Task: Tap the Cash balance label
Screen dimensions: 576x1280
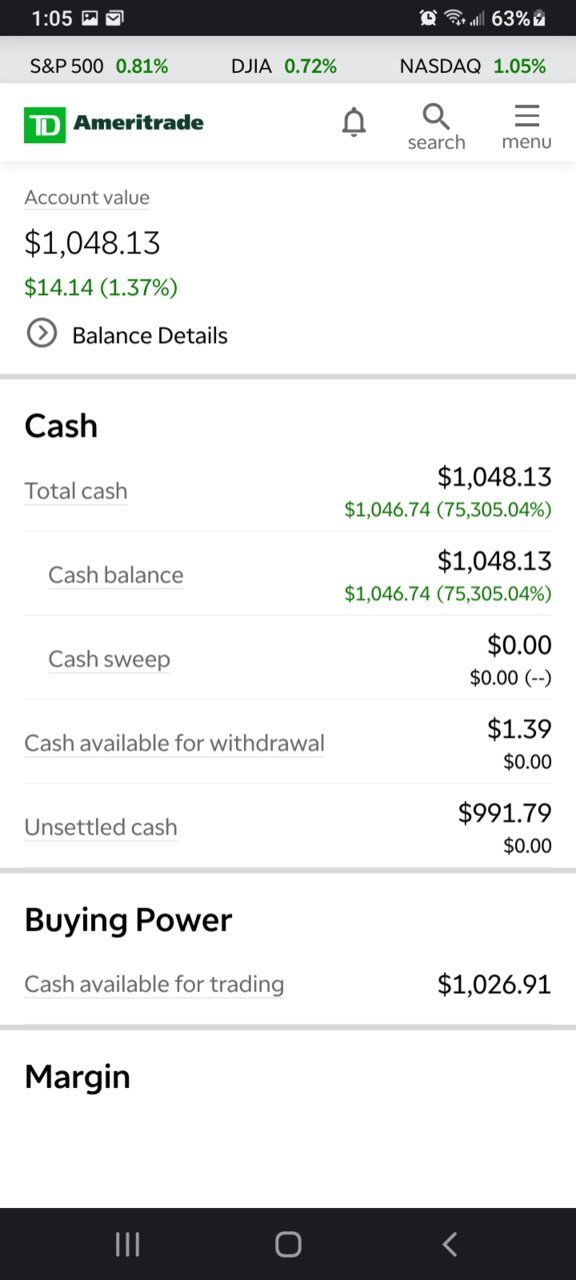Action: (x=116, y=575)
